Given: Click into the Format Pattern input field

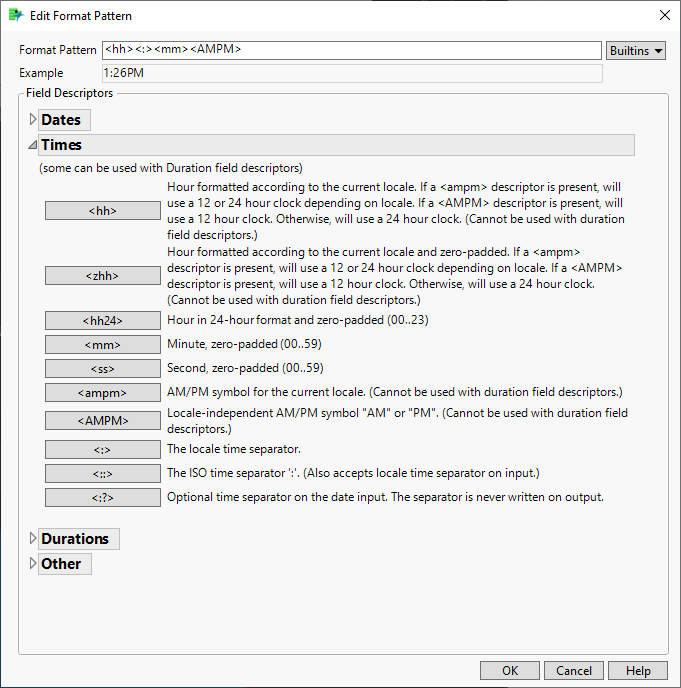Looking at the screenshot, I should tap(351, 50).
